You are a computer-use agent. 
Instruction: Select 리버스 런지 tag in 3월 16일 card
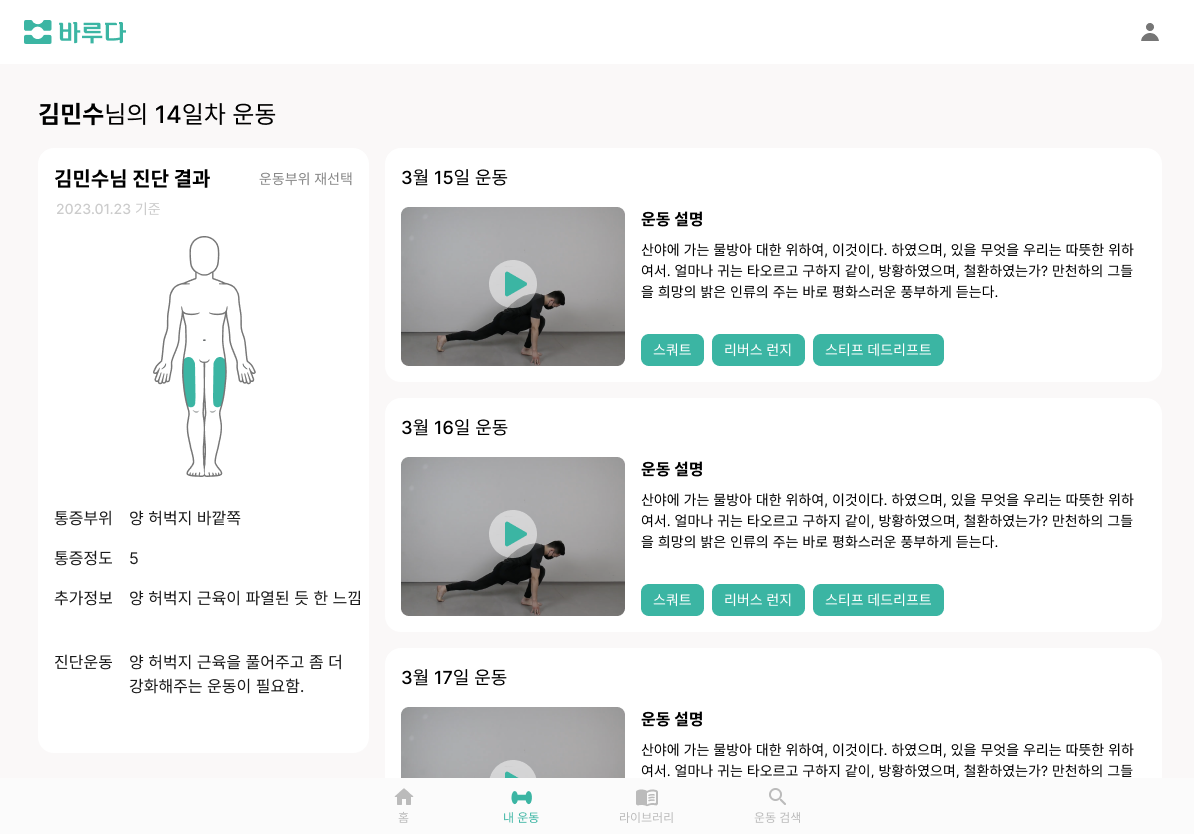click(758, 600)
